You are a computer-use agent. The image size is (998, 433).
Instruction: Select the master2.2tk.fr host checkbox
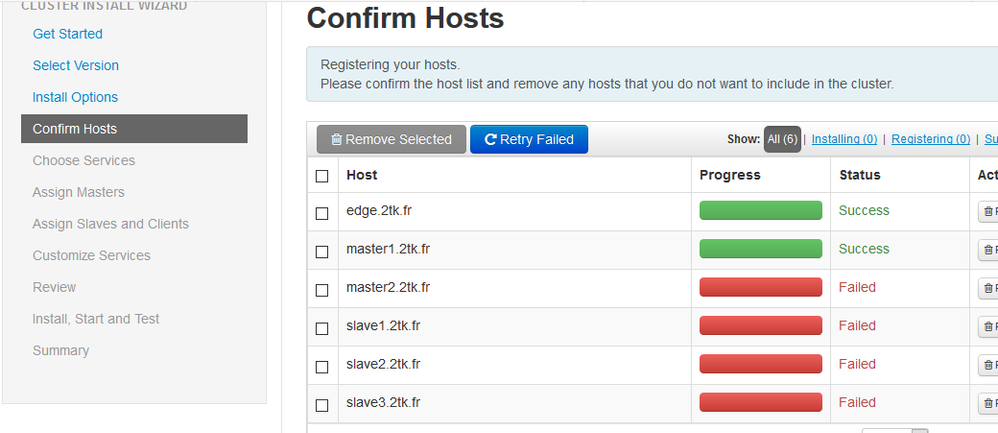(322, 290)
